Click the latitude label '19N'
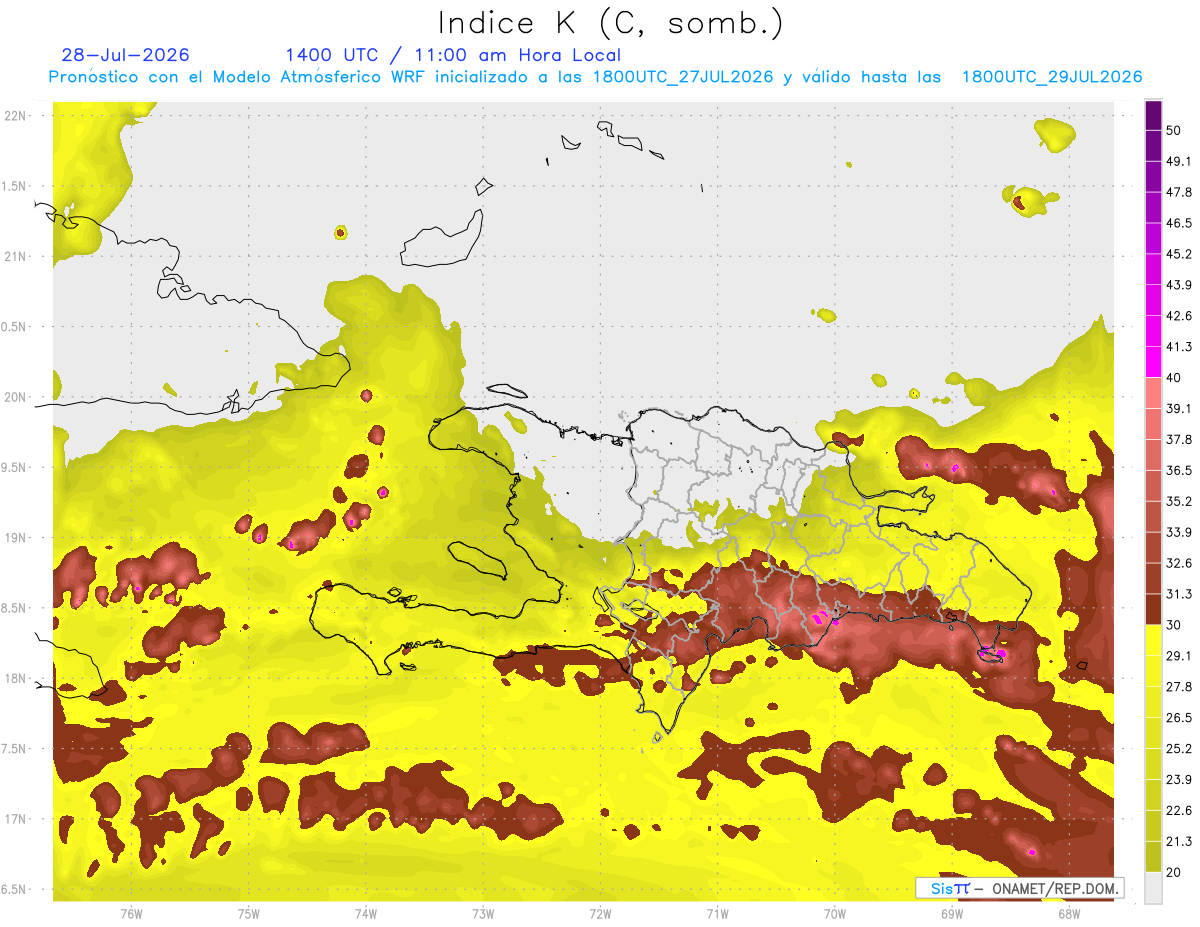The height and width of the screenshot is (927, 1200). pyautogui.click(x=17, y=538)
